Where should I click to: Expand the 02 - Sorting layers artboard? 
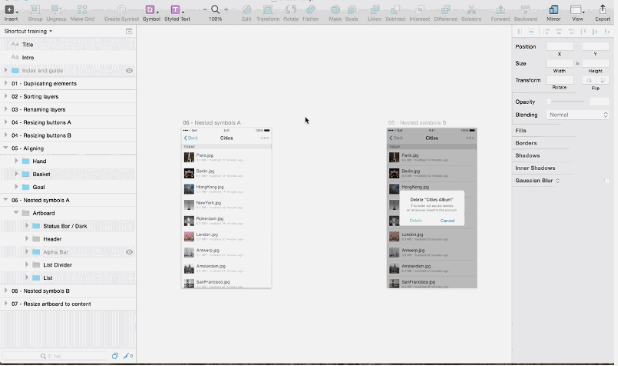6,96
